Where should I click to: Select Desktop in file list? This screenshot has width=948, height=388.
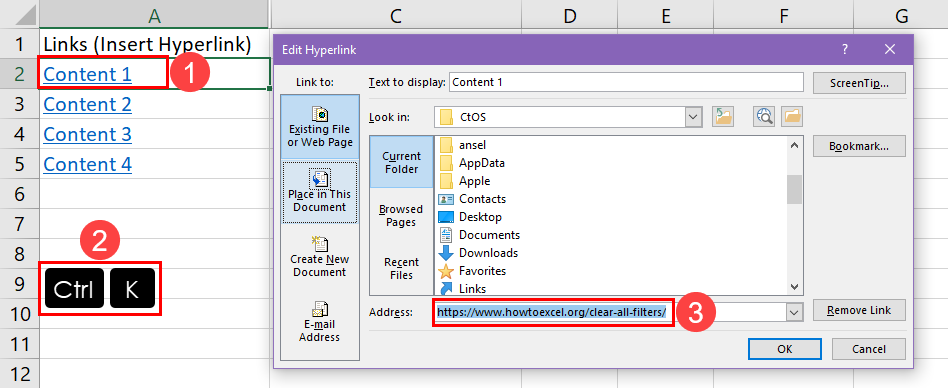coord(470,216)
